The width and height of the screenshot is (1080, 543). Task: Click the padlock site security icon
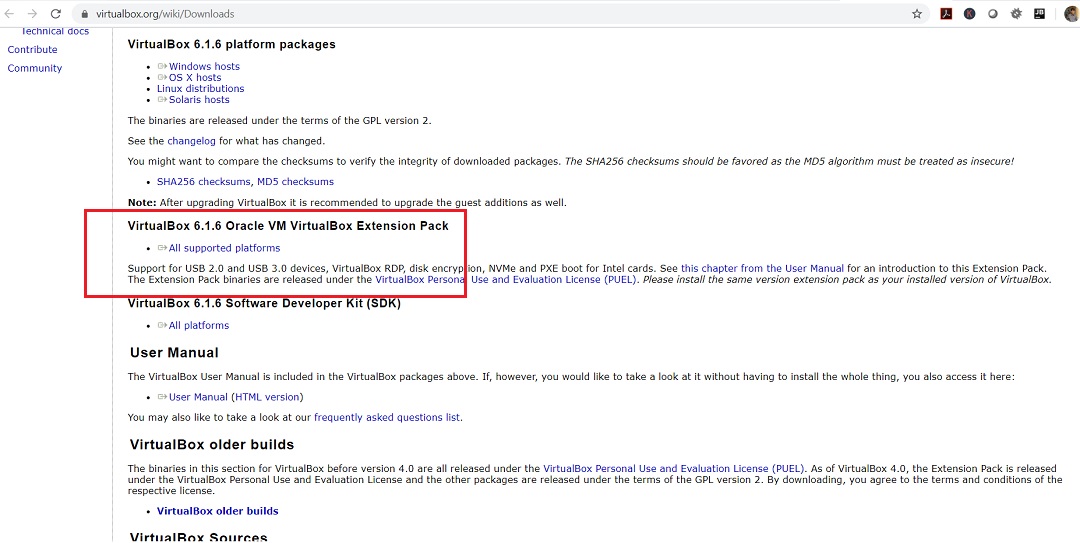(x=85, y=14)
